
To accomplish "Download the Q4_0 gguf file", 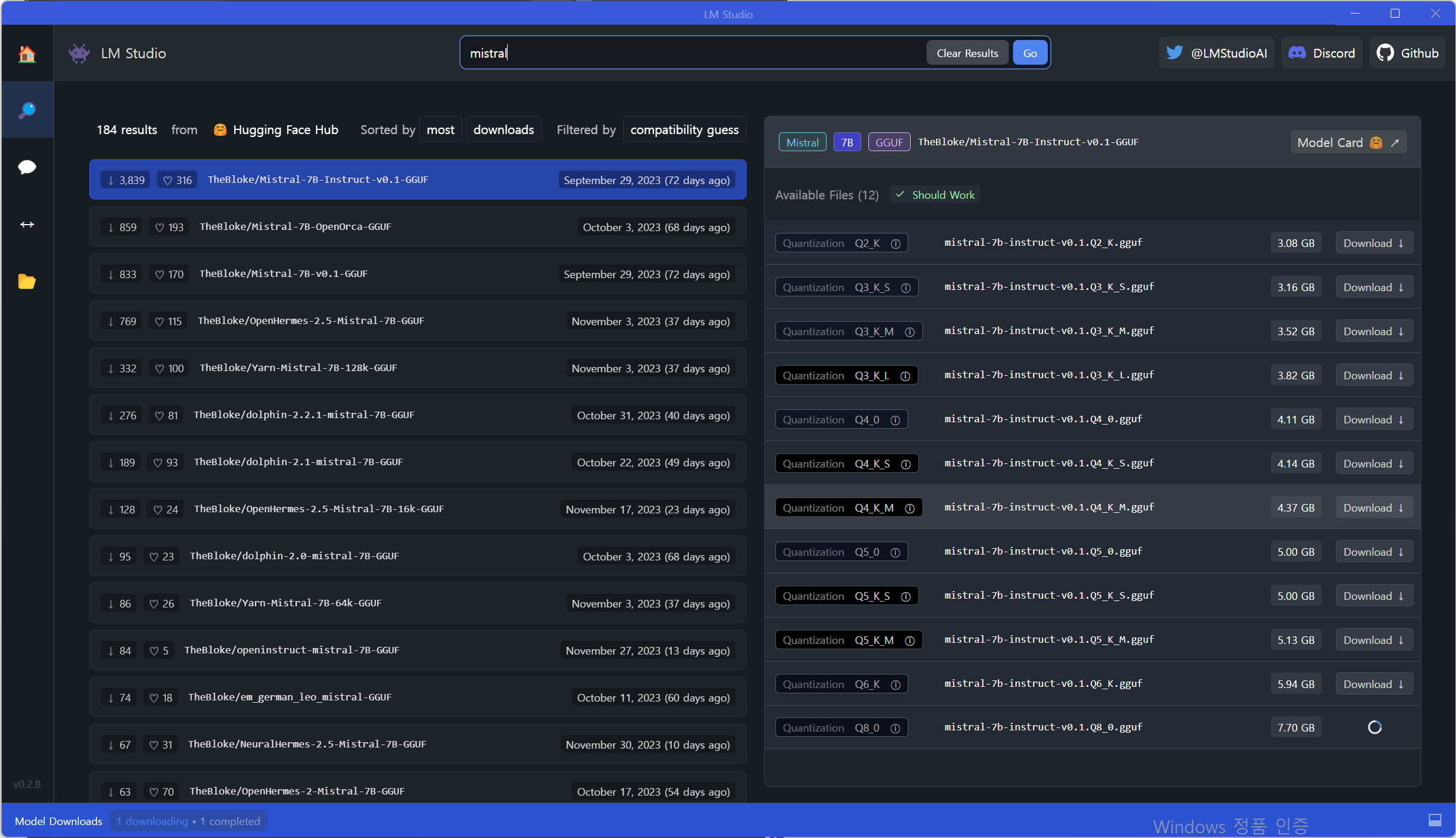I will click(x=1374, y=419).
